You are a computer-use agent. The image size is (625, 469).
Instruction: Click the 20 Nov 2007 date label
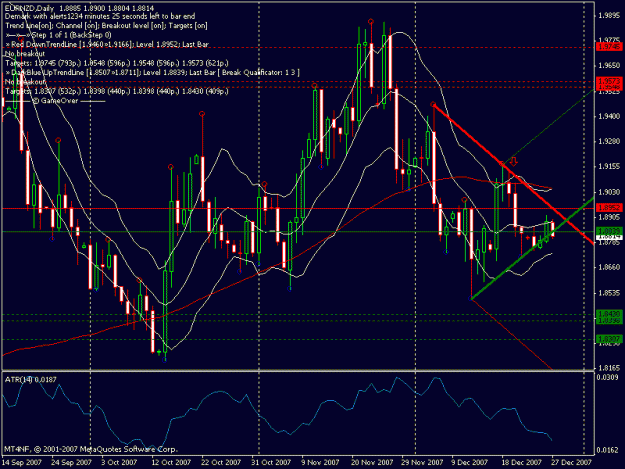372,462
